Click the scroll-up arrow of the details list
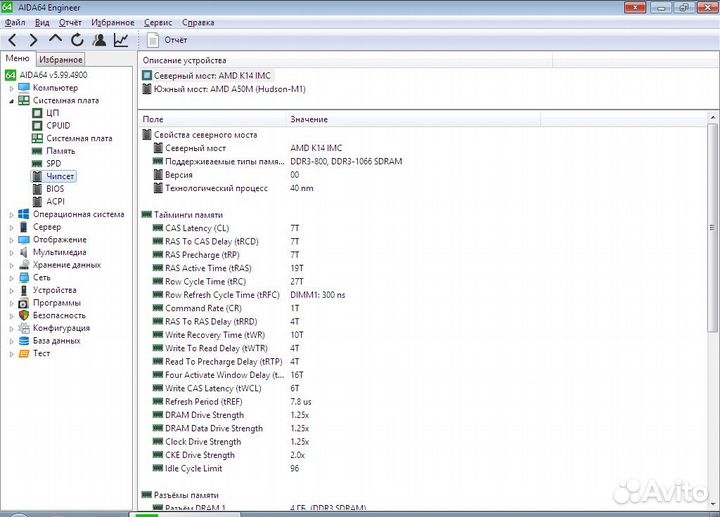The width and height of the screenshot is (720, 517). pos(713,117)
